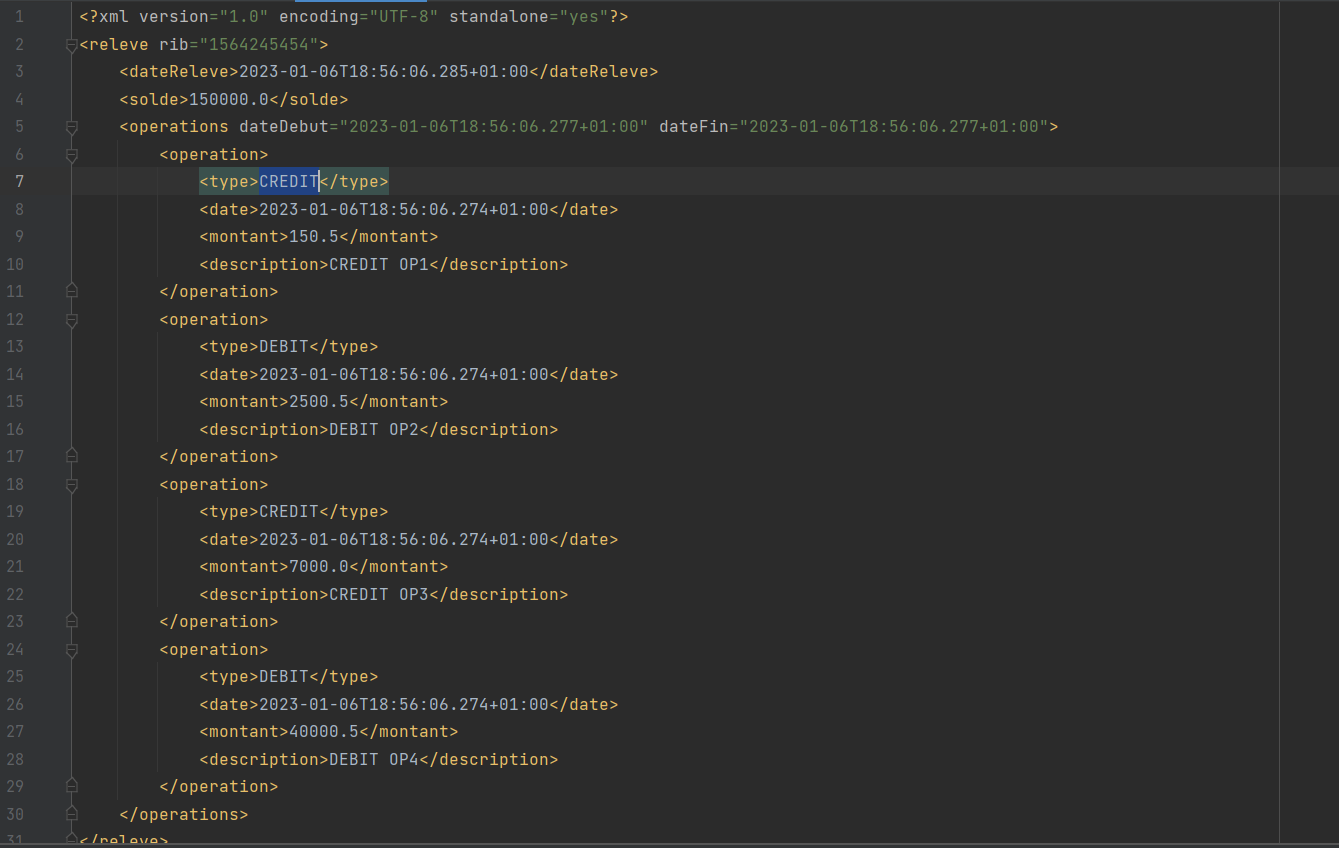Click DEBIT type on line 25
The width and height of the screenshot is (1339, 848).
click(284, 677)
